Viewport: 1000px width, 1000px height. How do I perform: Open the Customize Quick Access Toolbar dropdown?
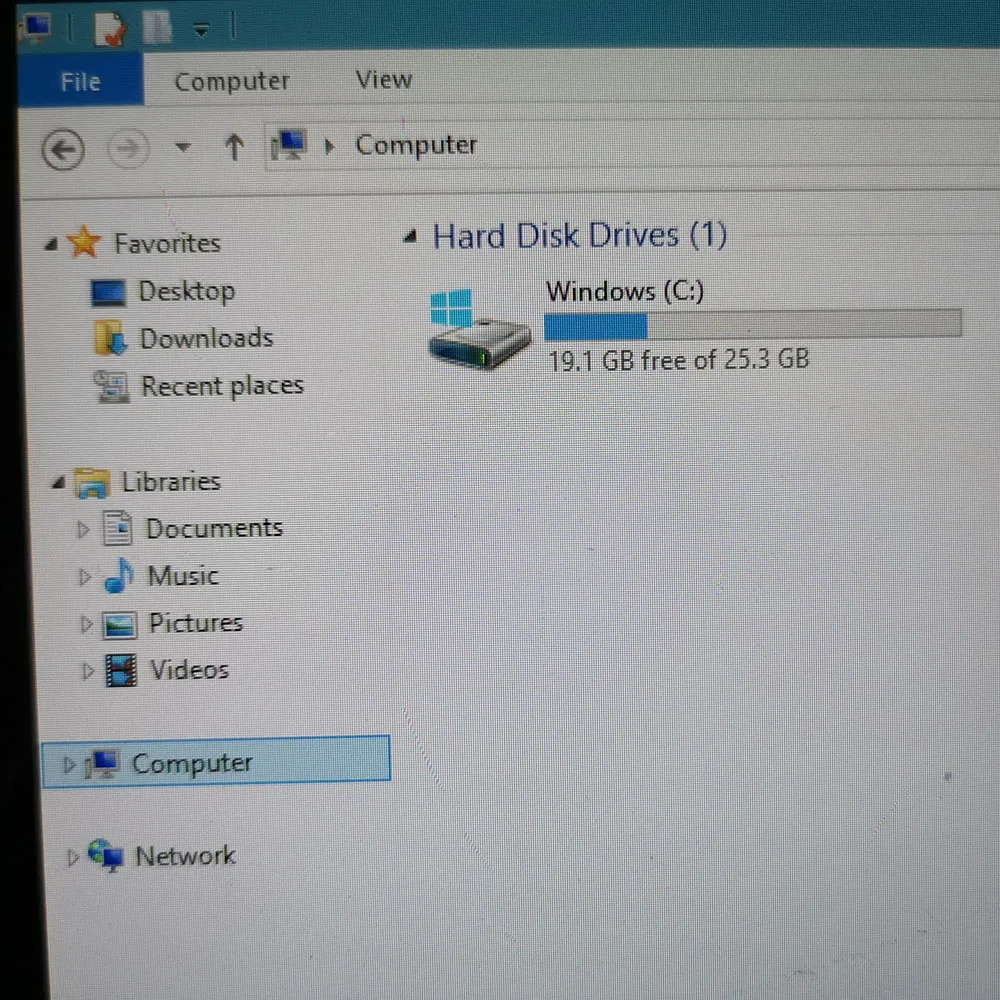tap(202, 29)
